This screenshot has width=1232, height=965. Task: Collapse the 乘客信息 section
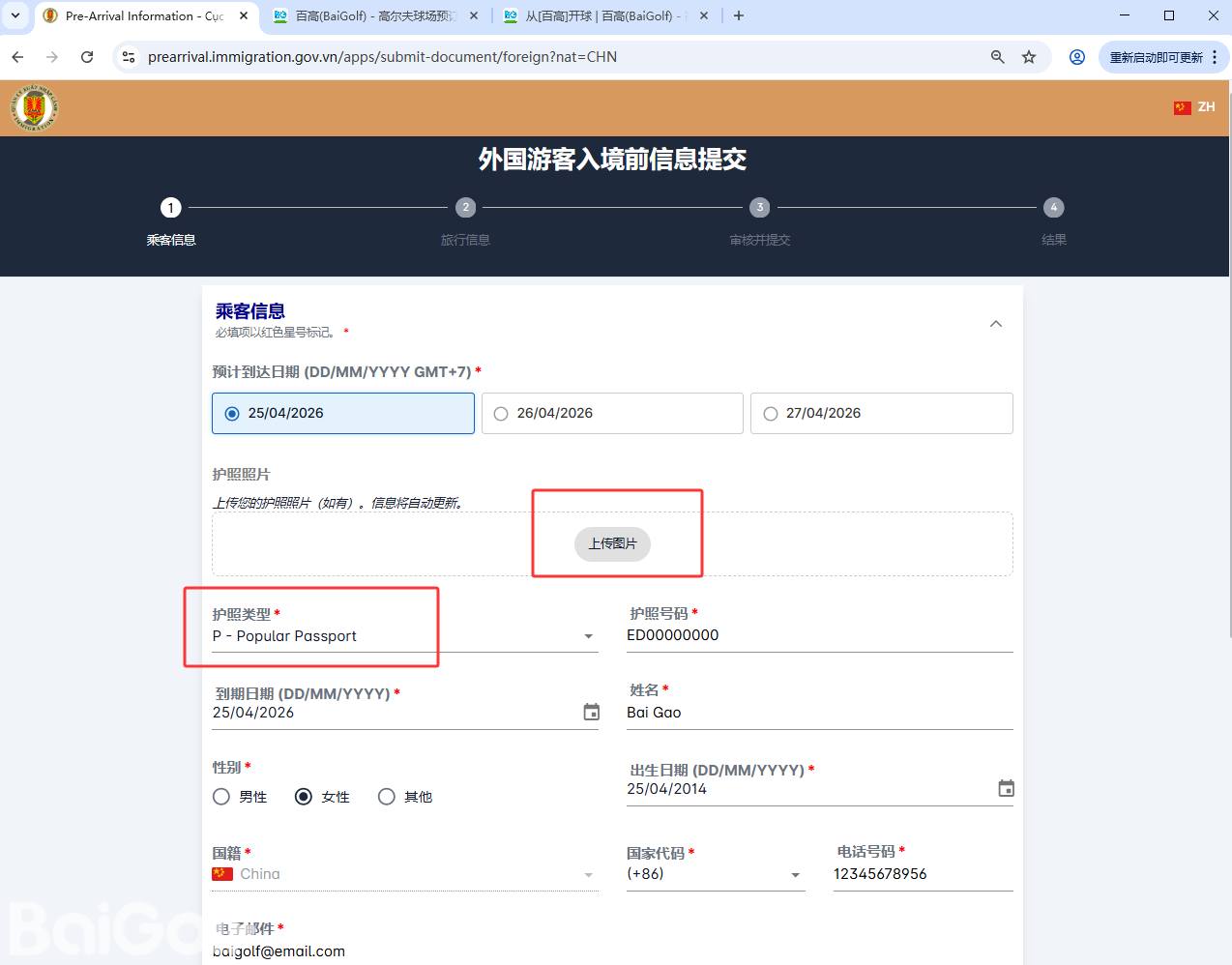click(995, 324)
